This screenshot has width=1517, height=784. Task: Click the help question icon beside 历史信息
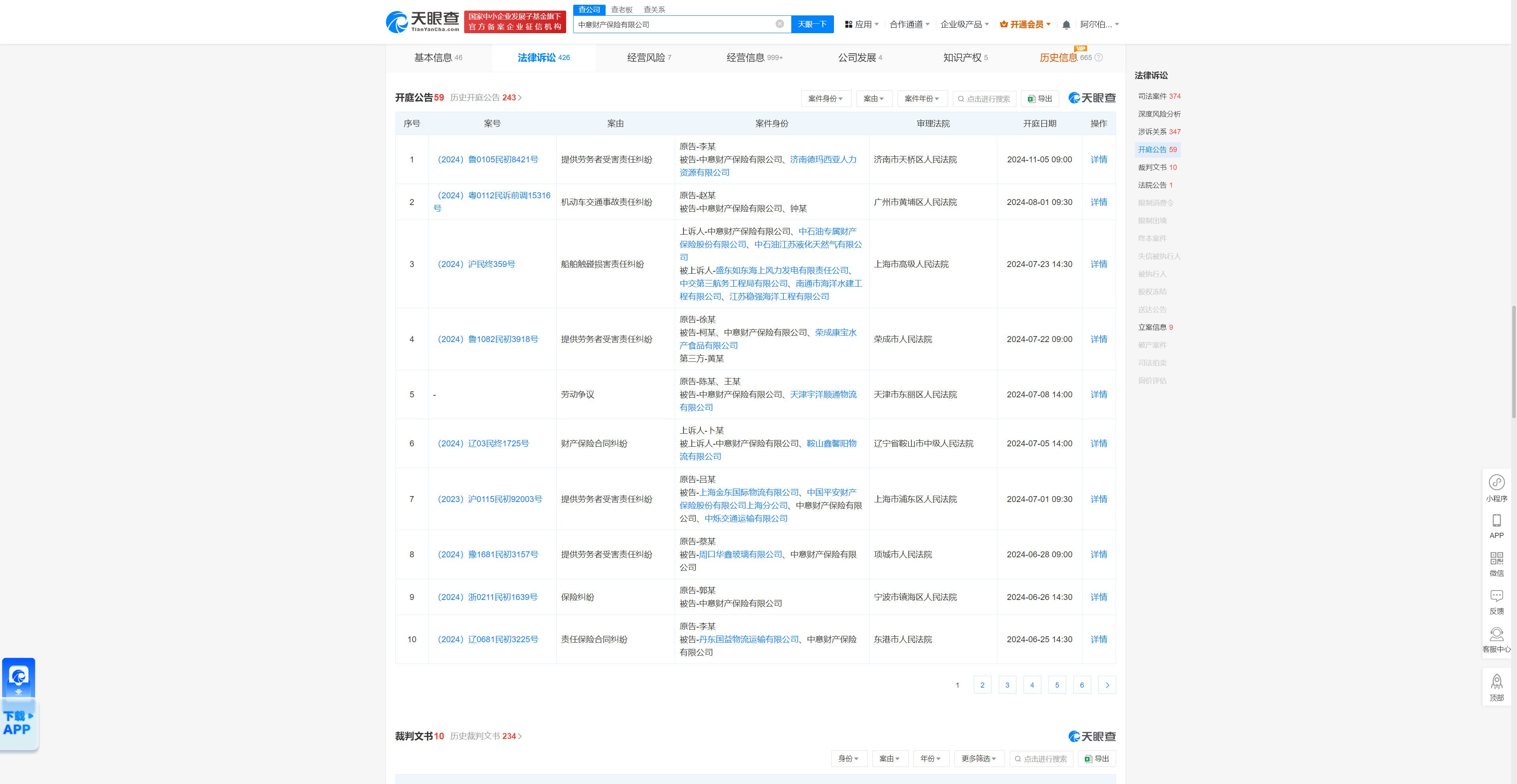coord(1098,58)
